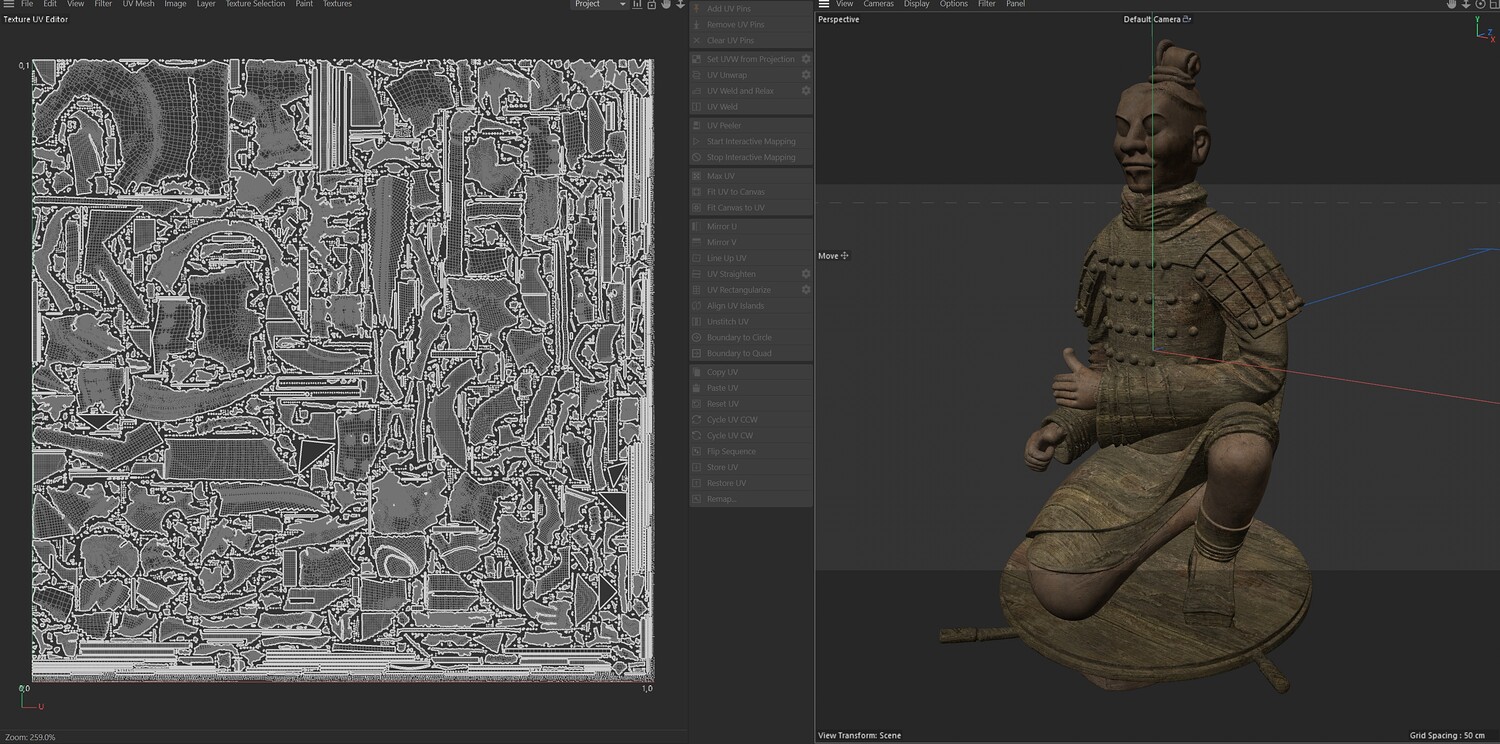Open the Project dropdown
The image size is (1500, 744).
[x=599, y=4]
